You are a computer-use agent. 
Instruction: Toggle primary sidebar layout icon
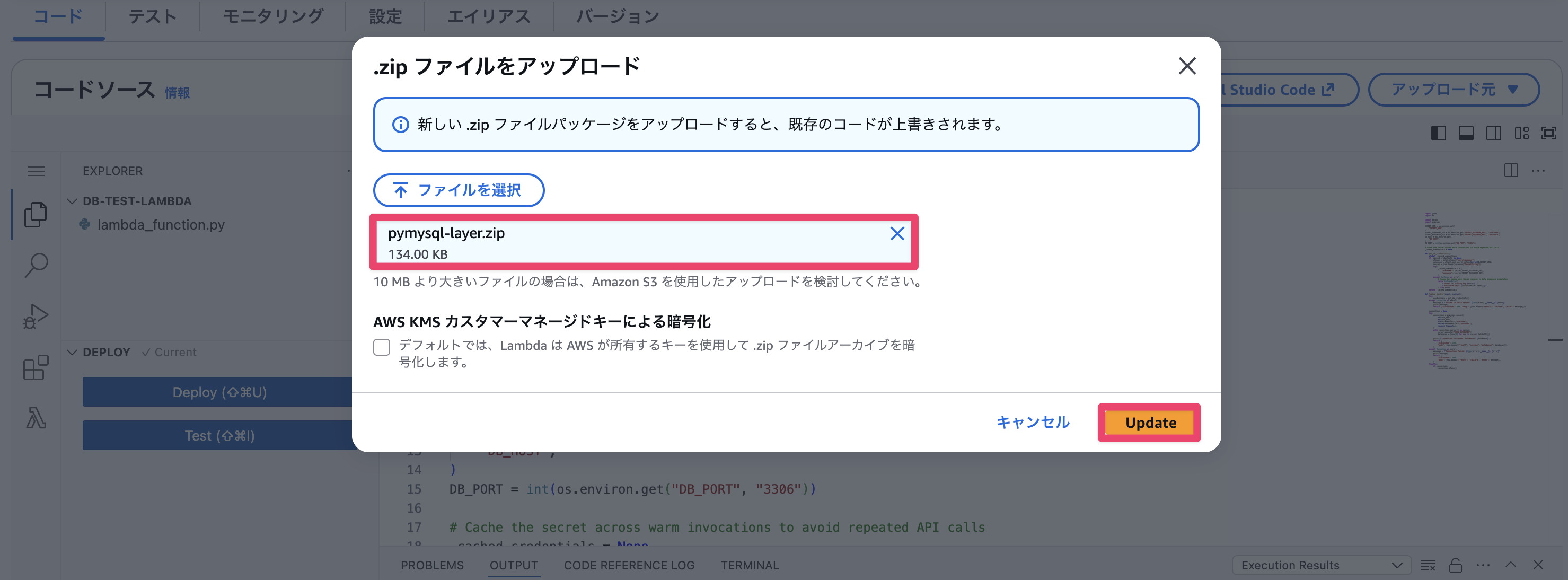pyautogui.click(x=1438, y=133)
